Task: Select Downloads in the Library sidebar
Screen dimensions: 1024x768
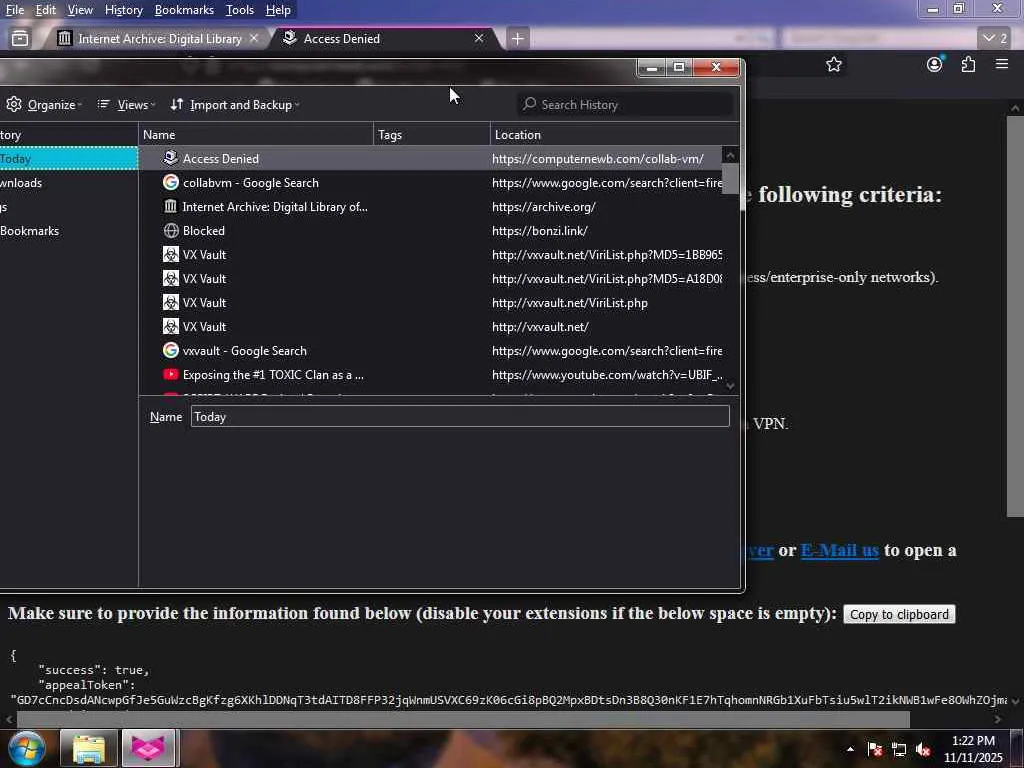Action: pyautogui.click(x=69, y=183)
